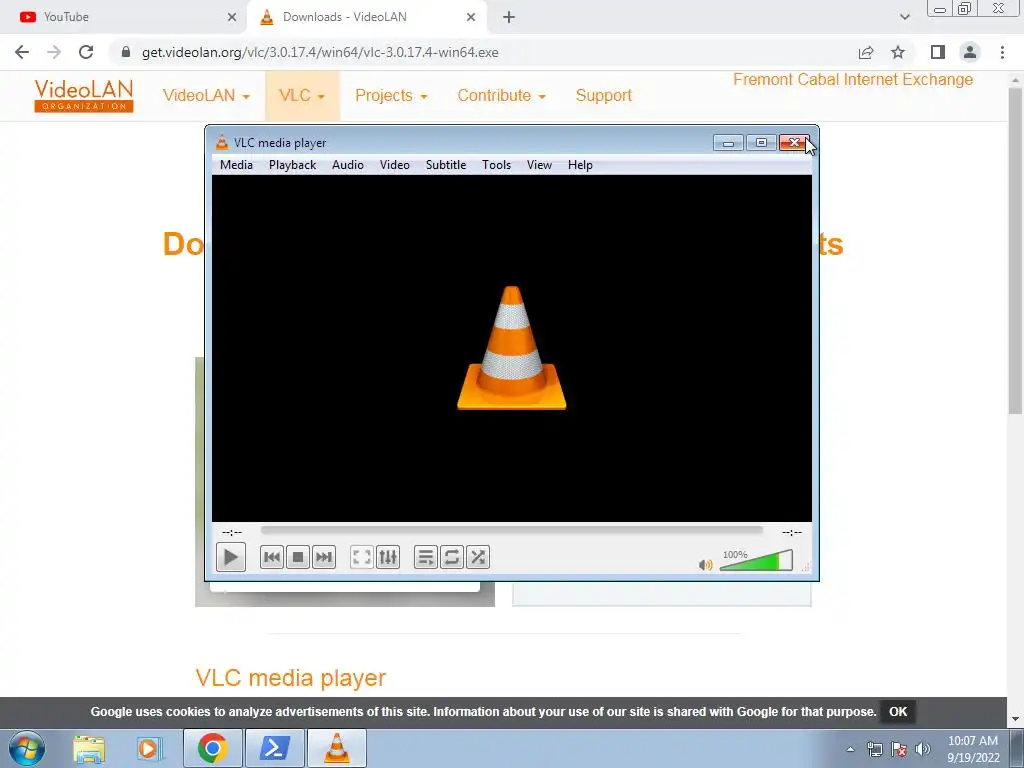Open the Help menu in VLC

tap(580, 165)
